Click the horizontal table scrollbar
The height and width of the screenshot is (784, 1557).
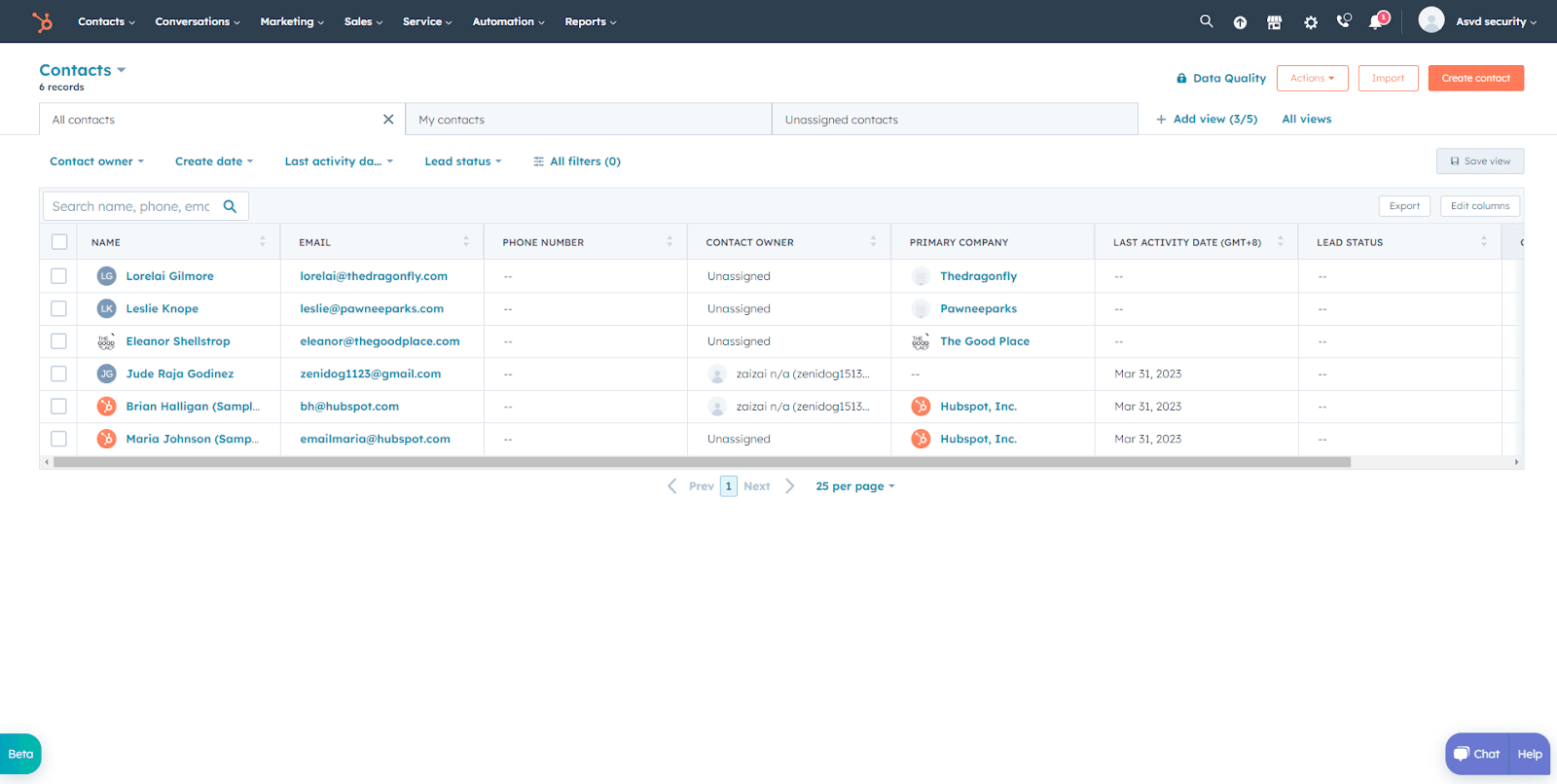[x=702, y=462]
